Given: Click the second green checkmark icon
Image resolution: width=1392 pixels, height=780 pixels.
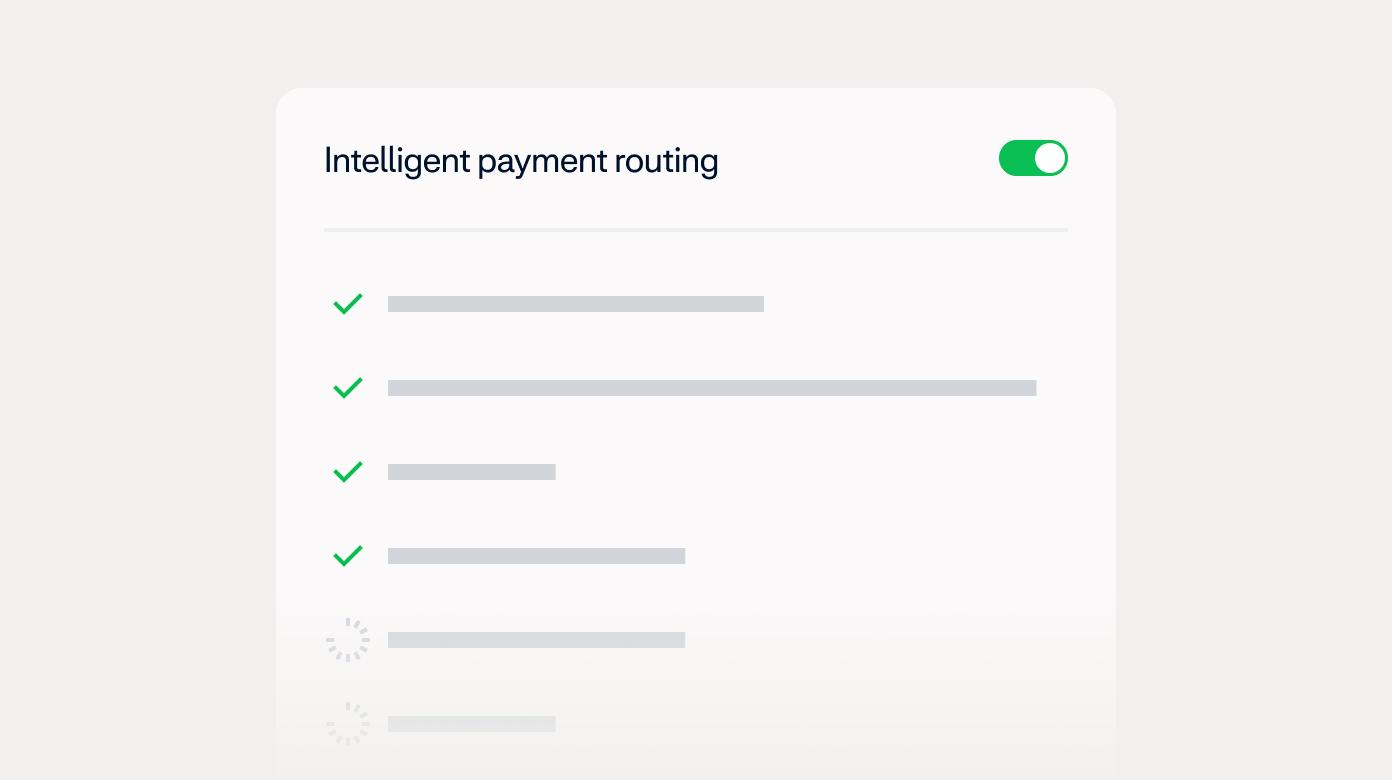Looking at the screenshot, I should coord(348,388).
